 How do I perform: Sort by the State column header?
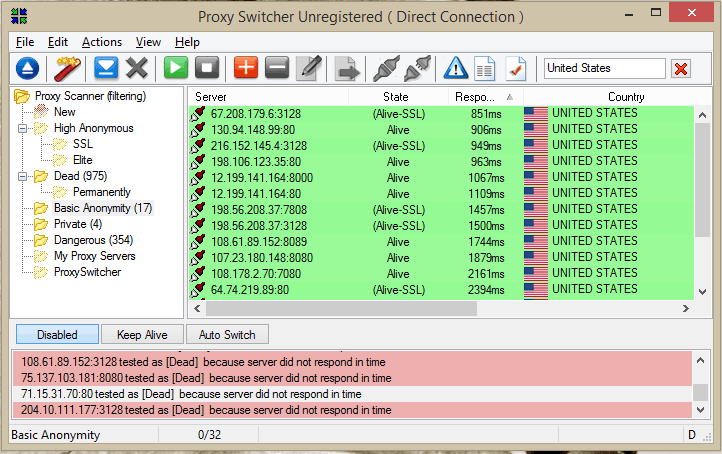pyautogui.click(x=398, y=97)
